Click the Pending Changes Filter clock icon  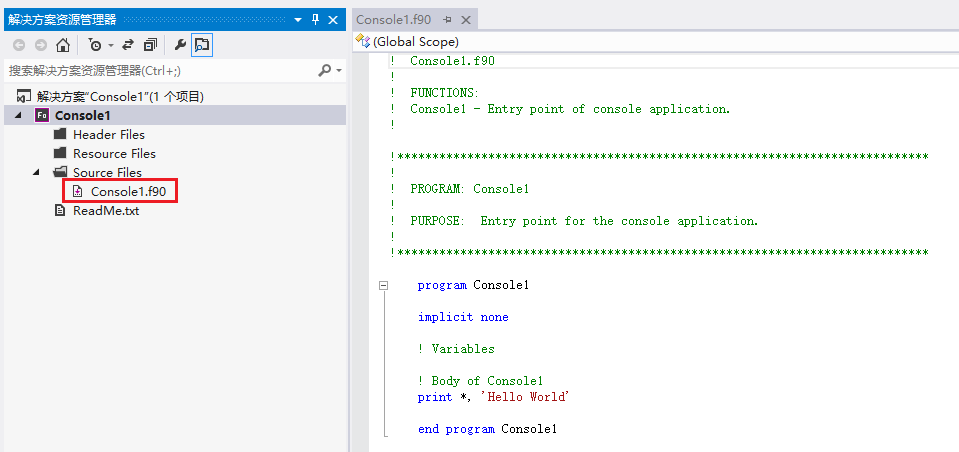pyautogui.click(x=95, y=45)
